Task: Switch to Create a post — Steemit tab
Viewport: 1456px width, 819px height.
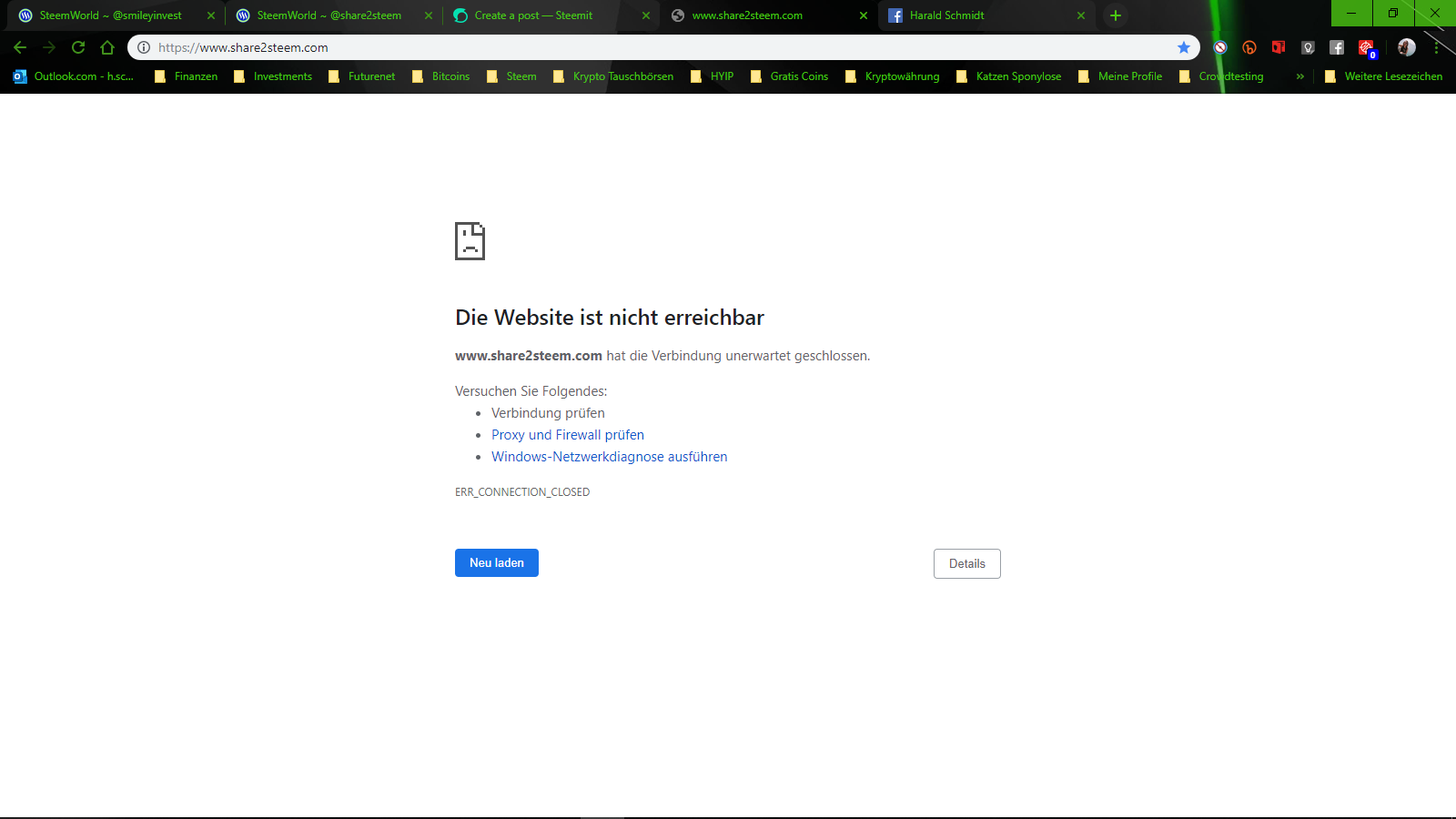Action: (533, 15)
